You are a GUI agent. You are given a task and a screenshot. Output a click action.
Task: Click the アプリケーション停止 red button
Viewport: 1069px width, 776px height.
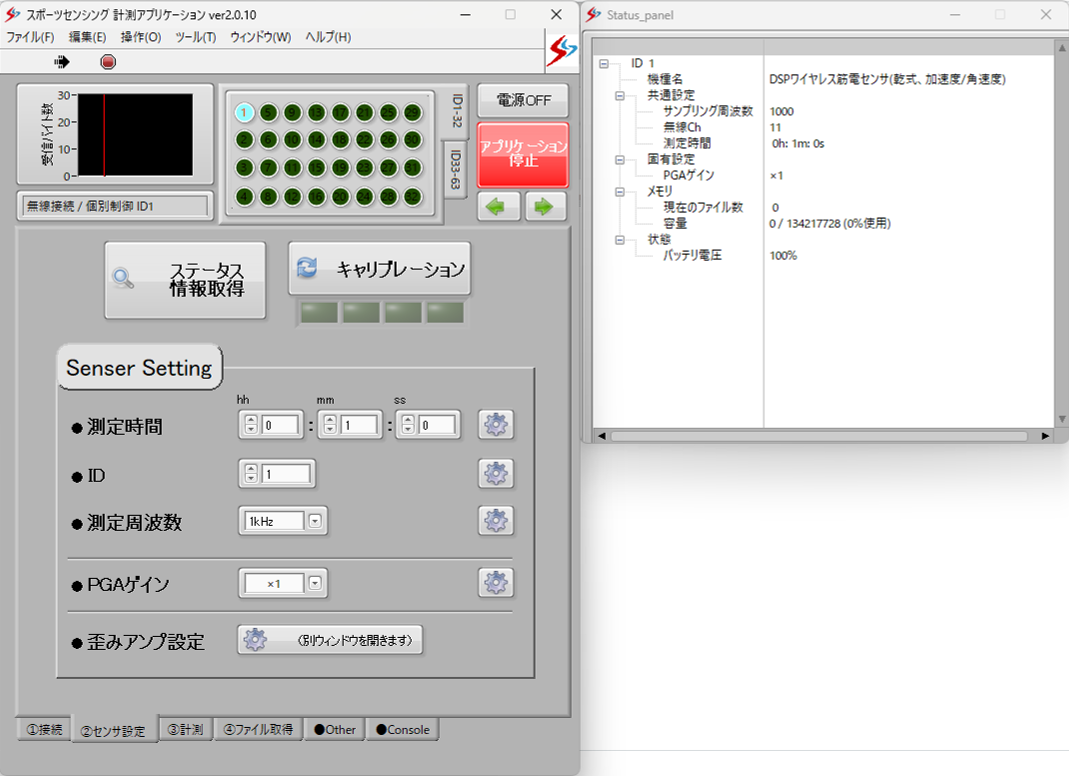point(523,154)
